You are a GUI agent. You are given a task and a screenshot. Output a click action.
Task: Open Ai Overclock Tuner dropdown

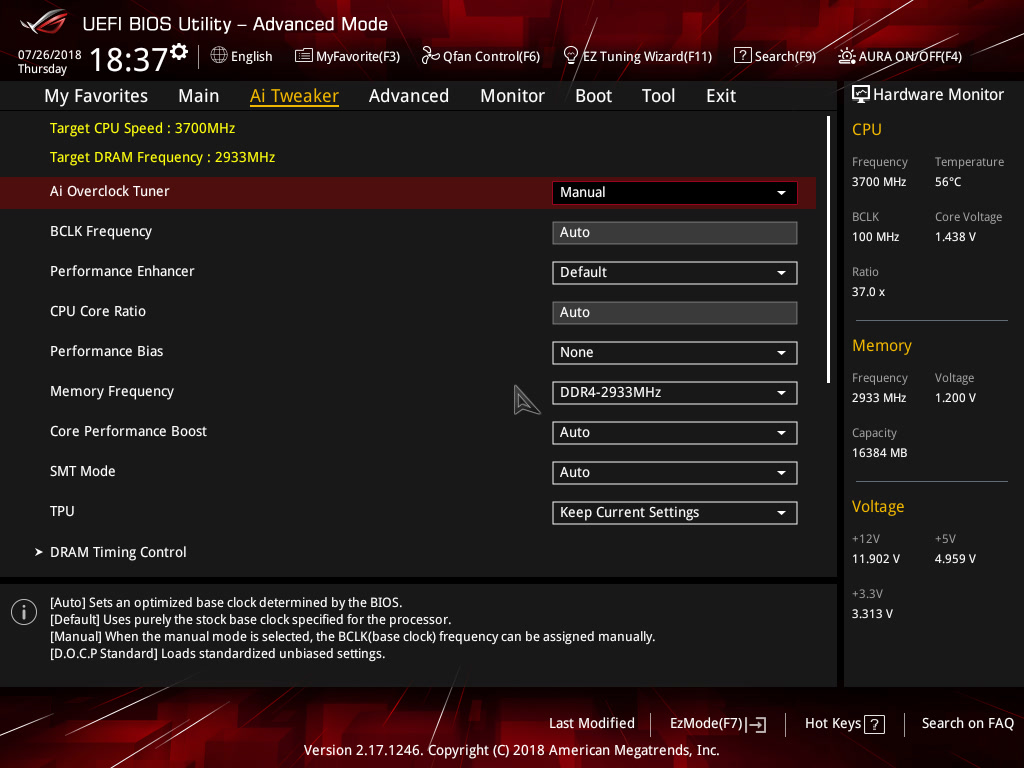[x=675, y=193]
